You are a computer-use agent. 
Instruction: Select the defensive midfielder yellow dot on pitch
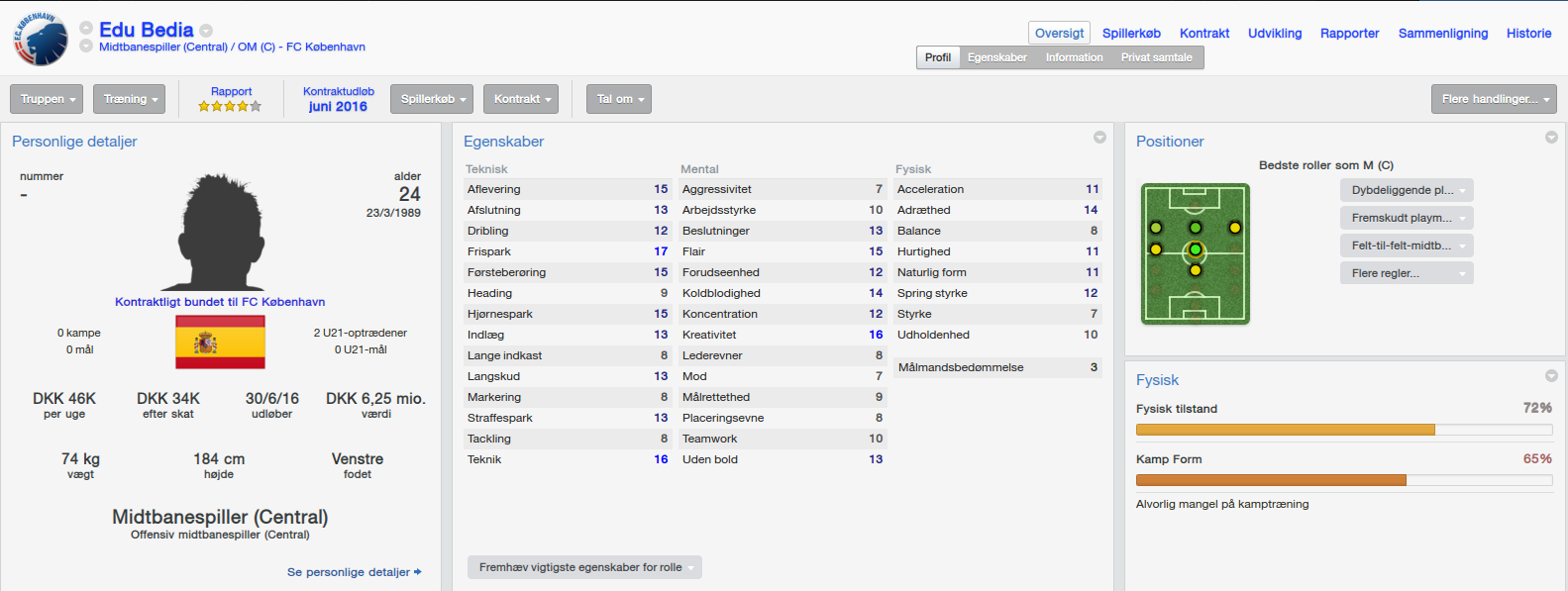point(1196,270)
